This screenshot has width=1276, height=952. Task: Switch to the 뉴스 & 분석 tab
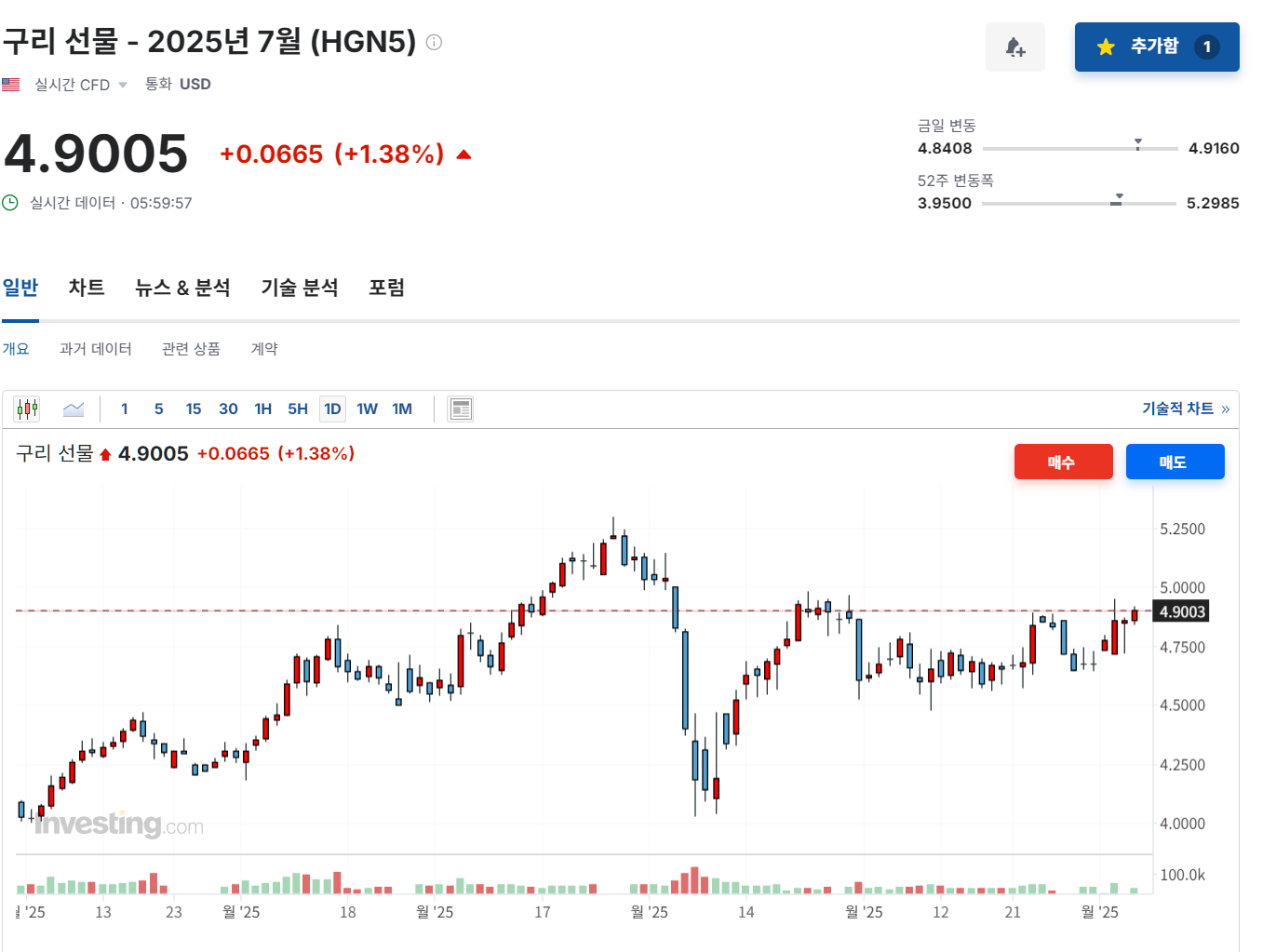(182, 288)
